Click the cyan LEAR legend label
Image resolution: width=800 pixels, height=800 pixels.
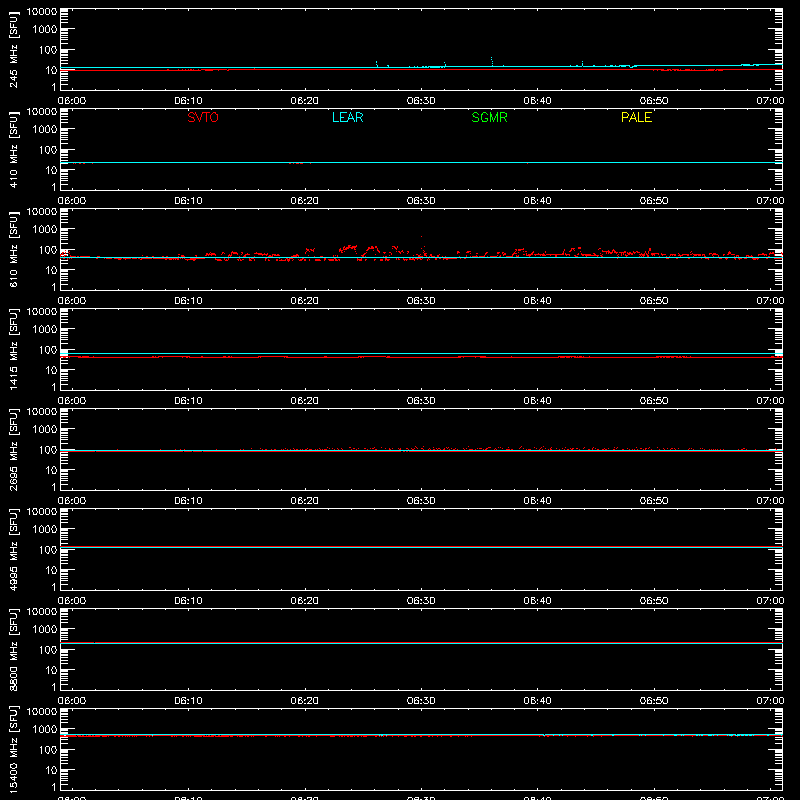(347, 117)
